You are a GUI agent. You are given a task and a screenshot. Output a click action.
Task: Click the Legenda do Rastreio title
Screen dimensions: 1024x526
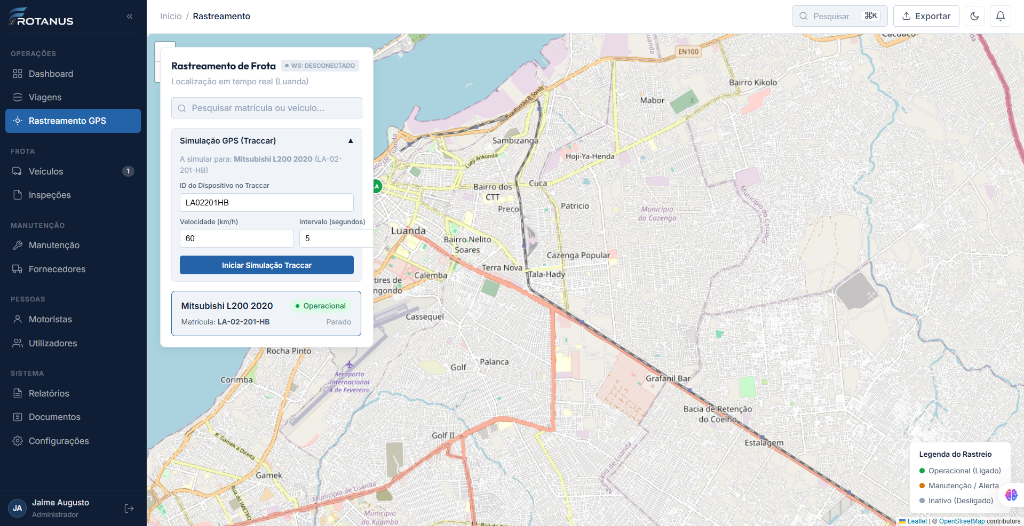pyautogui.click(x=955, y=454)
